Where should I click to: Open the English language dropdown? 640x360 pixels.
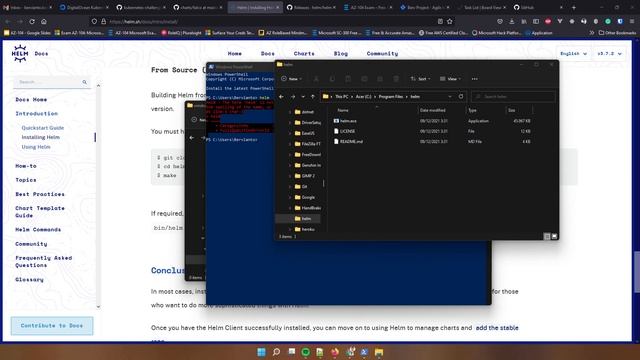(x=573, y=53)
